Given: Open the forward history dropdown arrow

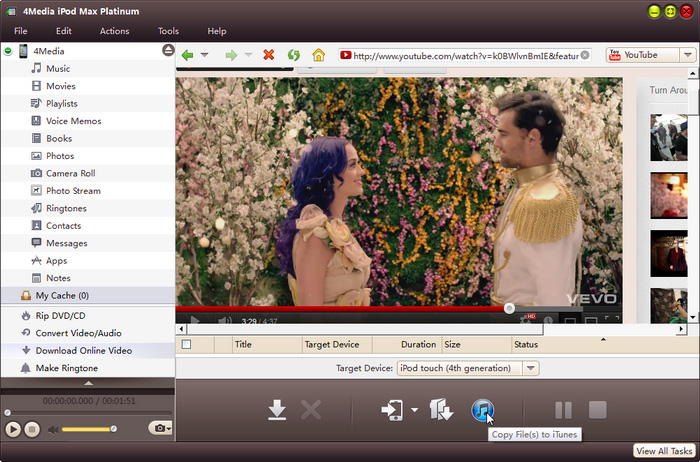Looking at the screenshot, I should point(248,55).
